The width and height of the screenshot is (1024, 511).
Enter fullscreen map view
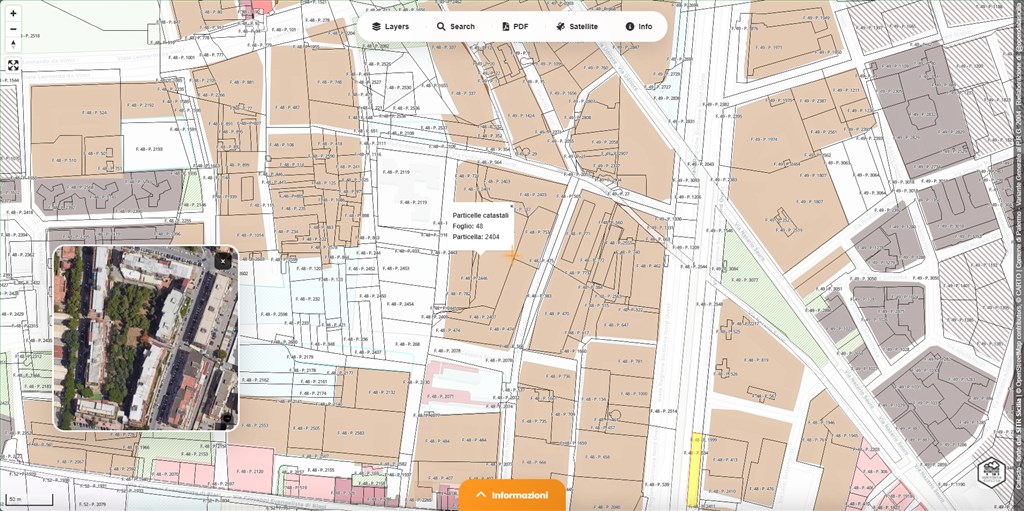(13, 65)
